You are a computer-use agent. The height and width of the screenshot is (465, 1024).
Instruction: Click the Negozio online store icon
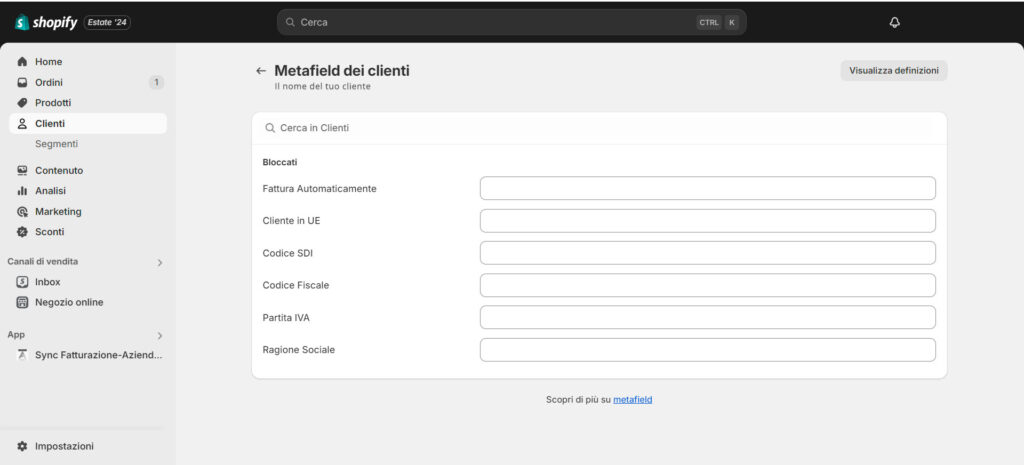22,302
